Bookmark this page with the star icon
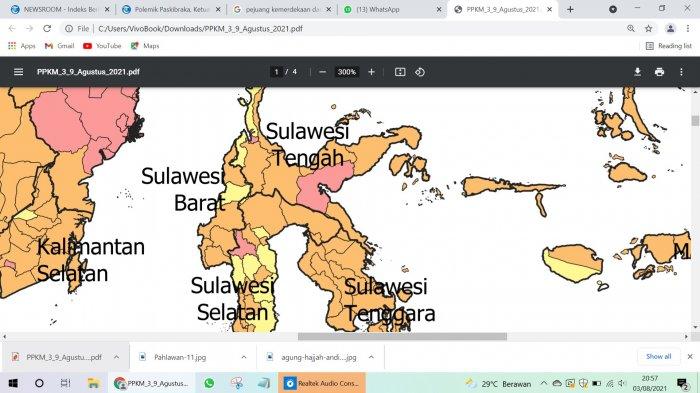 (649, 29)
